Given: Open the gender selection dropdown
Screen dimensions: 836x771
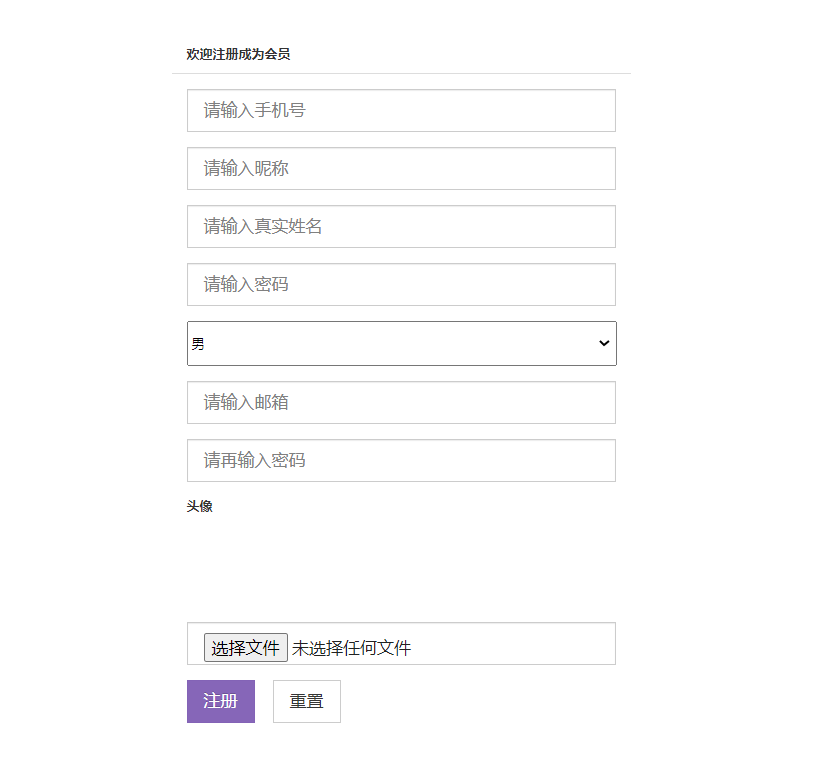Looking at the screenshot, I should click(400, 343).
